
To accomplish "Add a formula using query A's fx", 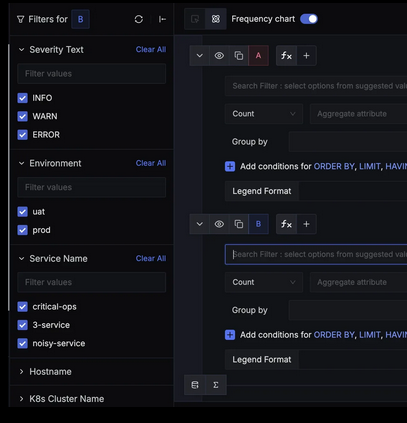I will point(286,56).
